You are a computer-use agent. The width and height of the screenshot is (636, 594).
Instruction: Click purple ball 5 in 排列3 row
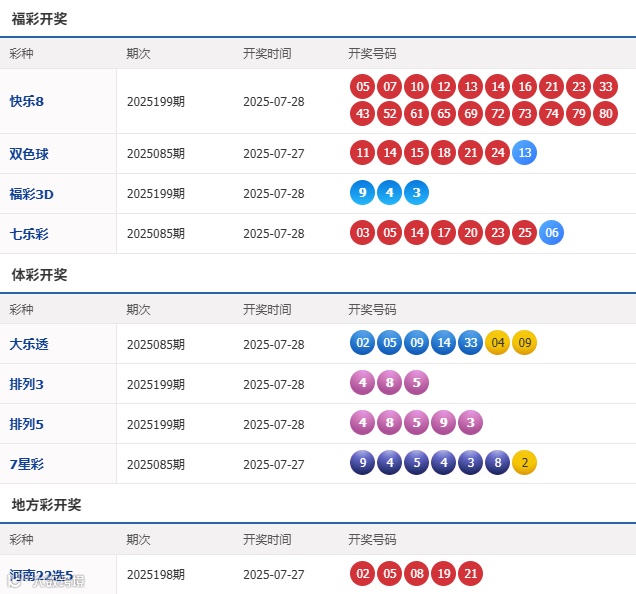417,383
